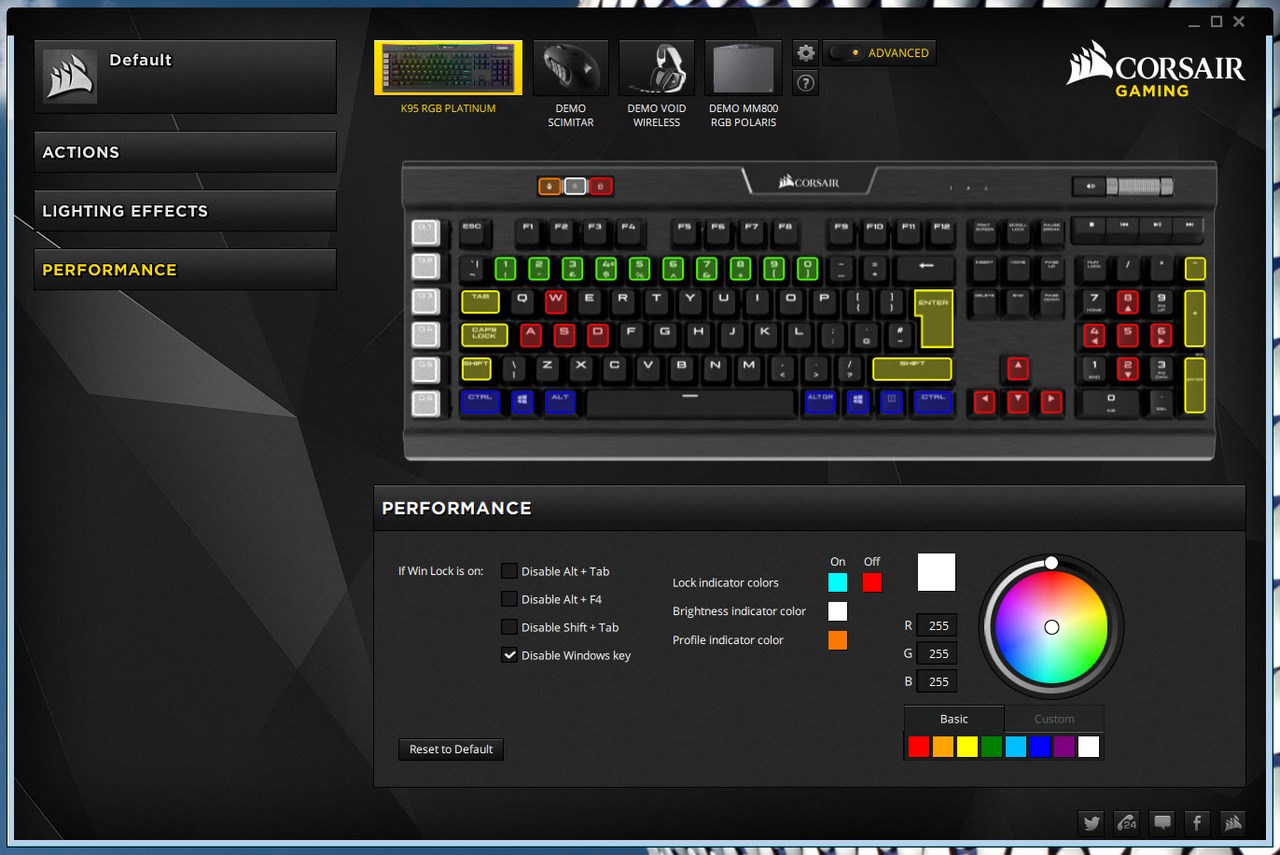Select DEMO VOID WIRELESS headset device
Screen dimensions: 1280x855
pos(657,68)
